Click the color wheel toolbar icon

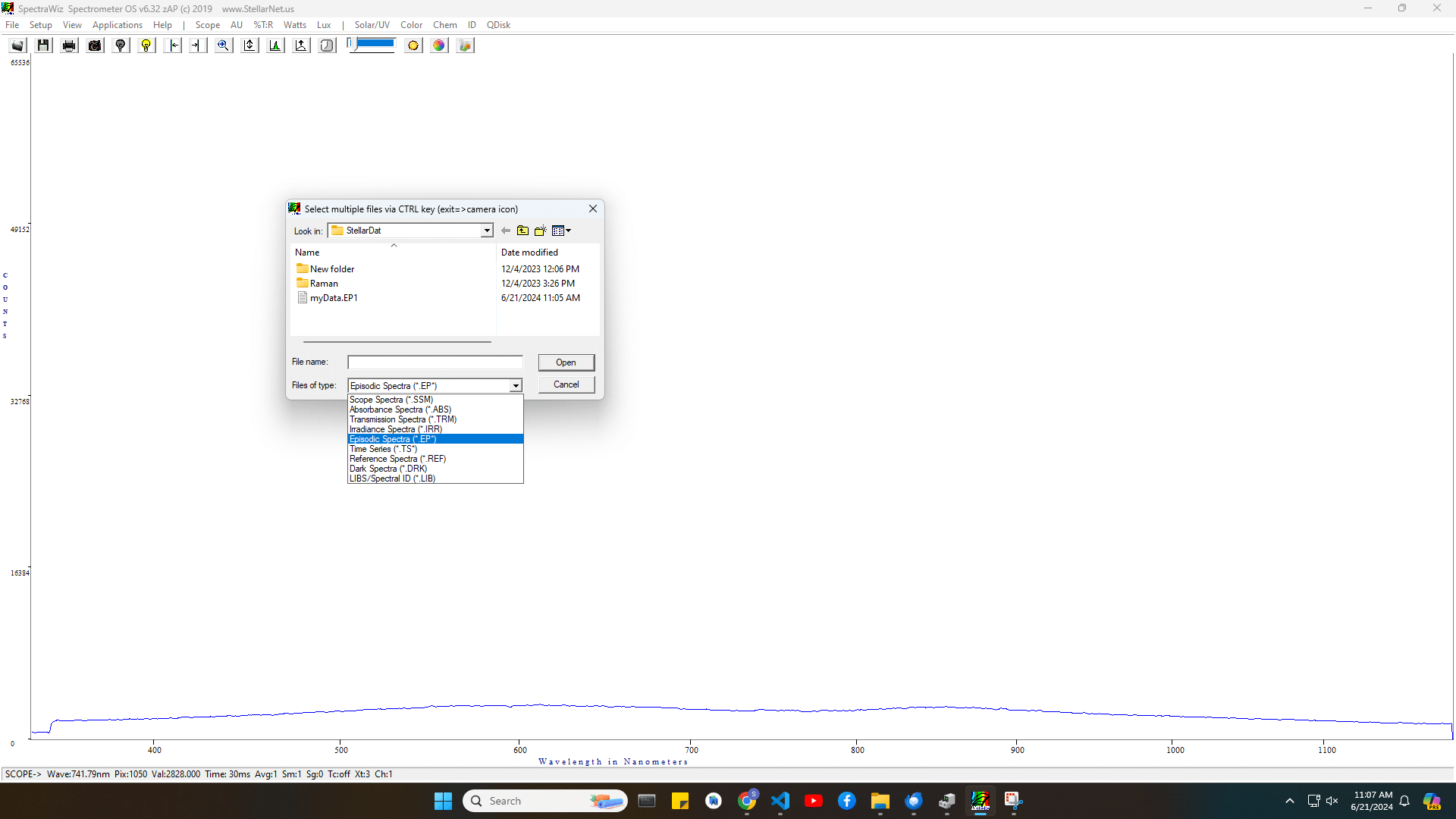point(439,45)
